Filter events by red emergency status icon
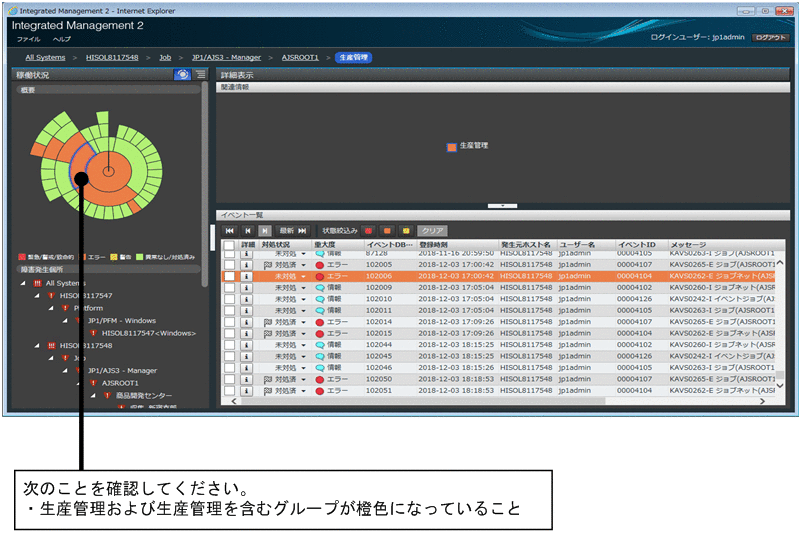The image size is (803, 533). point(368,231)
